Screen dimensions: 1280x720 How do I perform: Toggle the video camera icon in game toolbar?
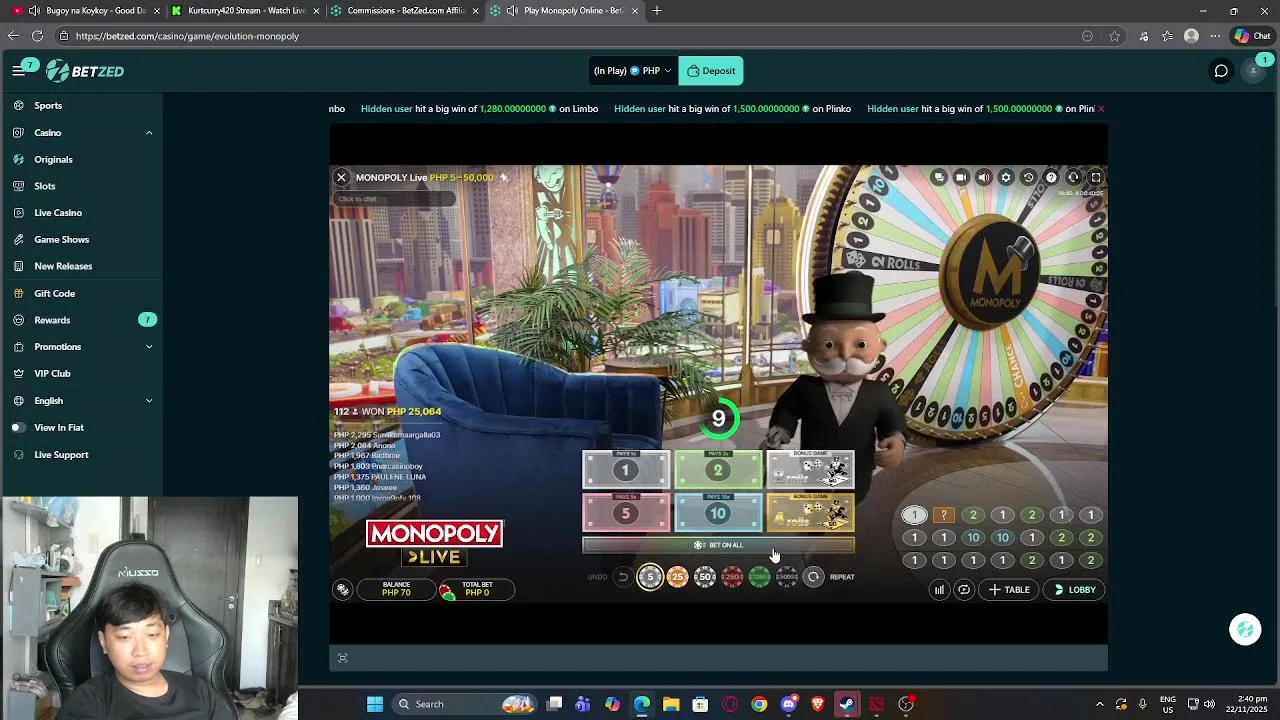pyautogui.click(x=961, y=177)
